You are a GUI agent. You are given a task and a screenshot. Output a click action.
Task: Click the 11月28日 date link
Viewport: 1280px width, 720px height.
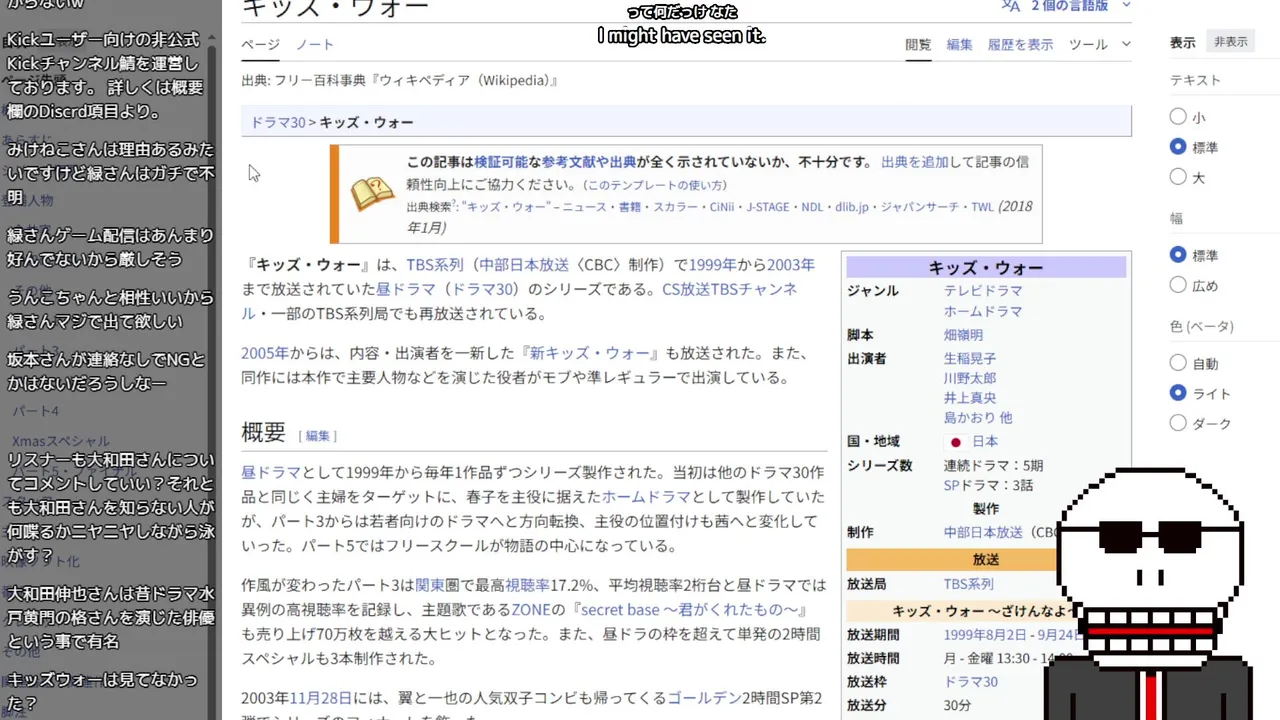[x=321, y=698]
